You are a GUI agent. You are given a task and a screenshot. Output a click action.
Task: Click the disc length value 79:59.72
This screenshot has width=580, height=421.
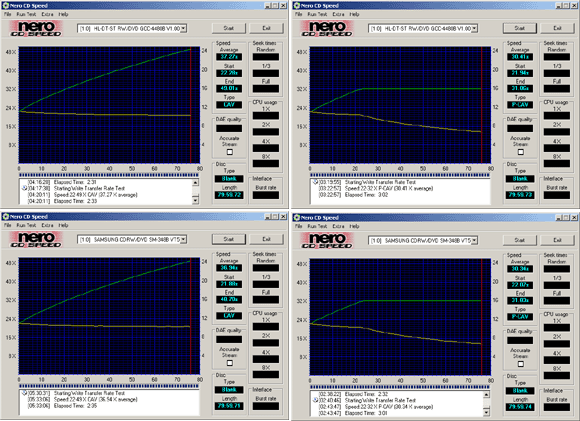coord(229,195)
